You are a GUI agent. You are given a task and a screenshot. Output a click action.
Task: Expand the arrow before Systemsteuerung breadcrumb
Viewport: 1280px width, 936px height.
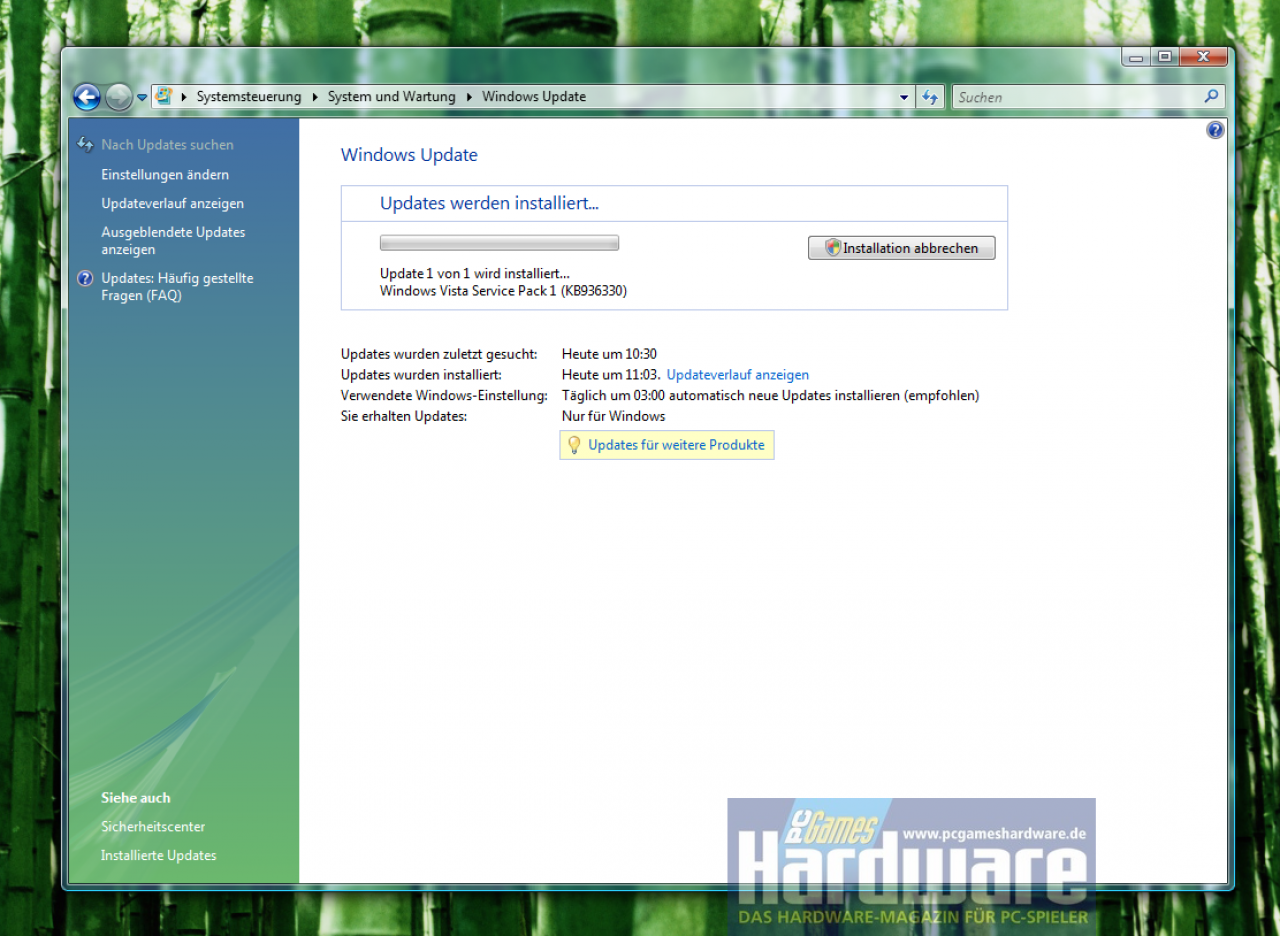point(185,97)
